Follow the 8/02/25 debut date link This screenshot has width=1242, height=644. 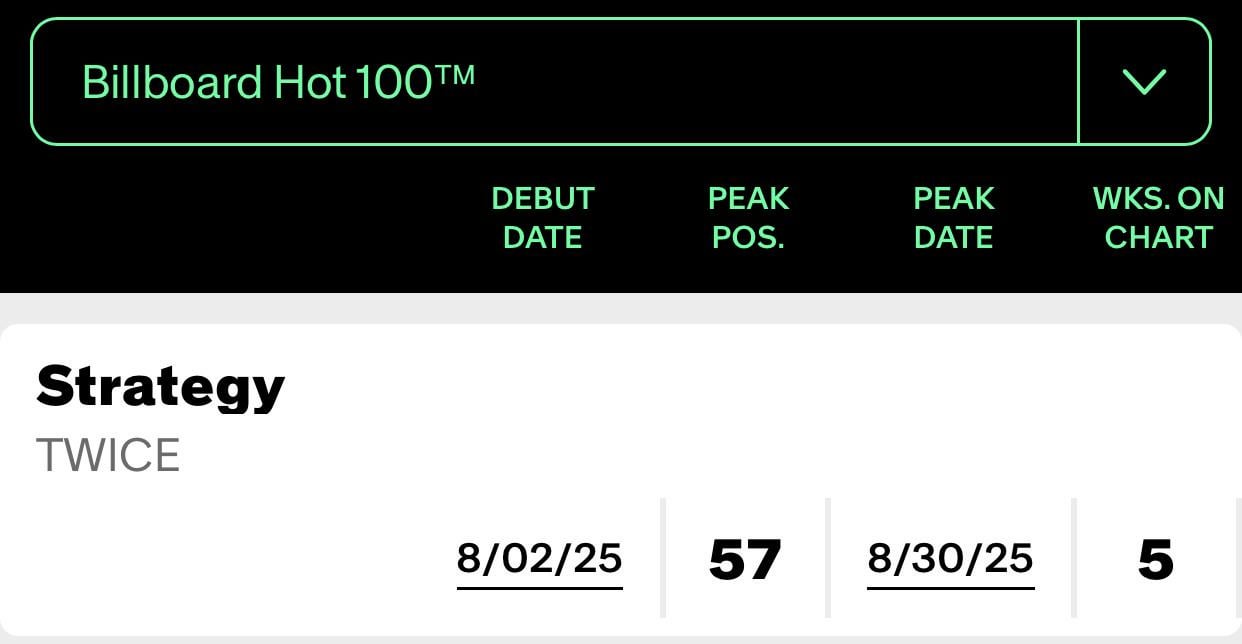coord(540,561)
